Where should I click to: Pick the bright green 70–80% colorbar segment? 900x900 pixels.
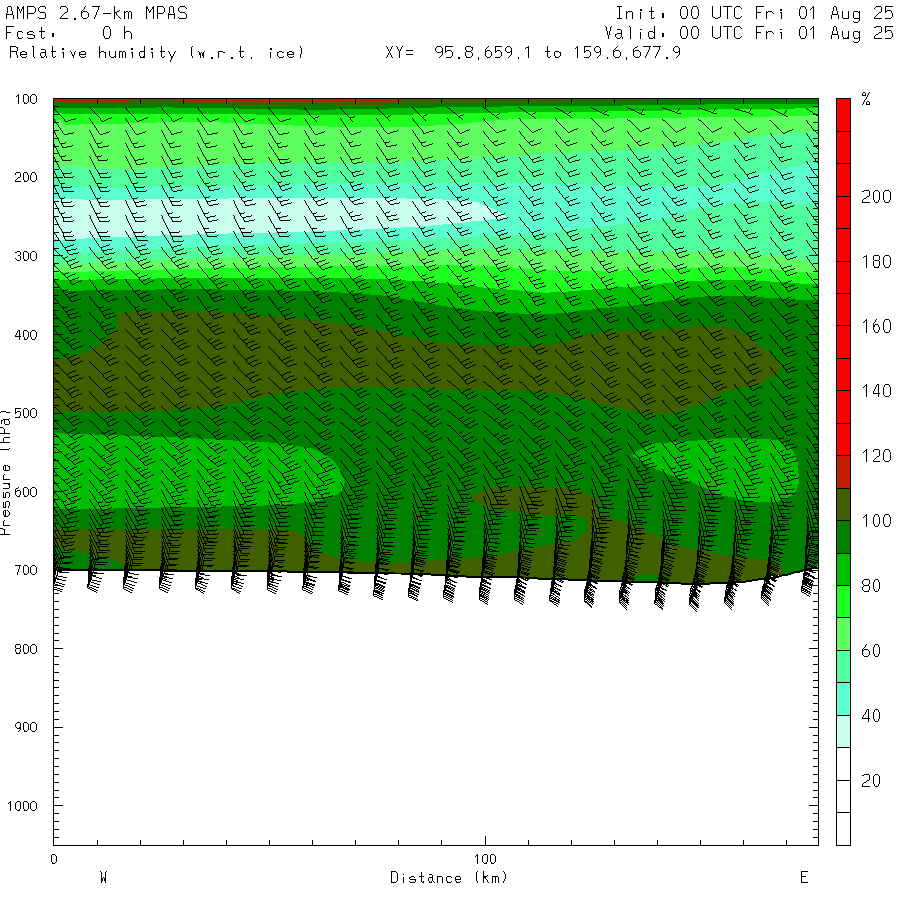843,602
